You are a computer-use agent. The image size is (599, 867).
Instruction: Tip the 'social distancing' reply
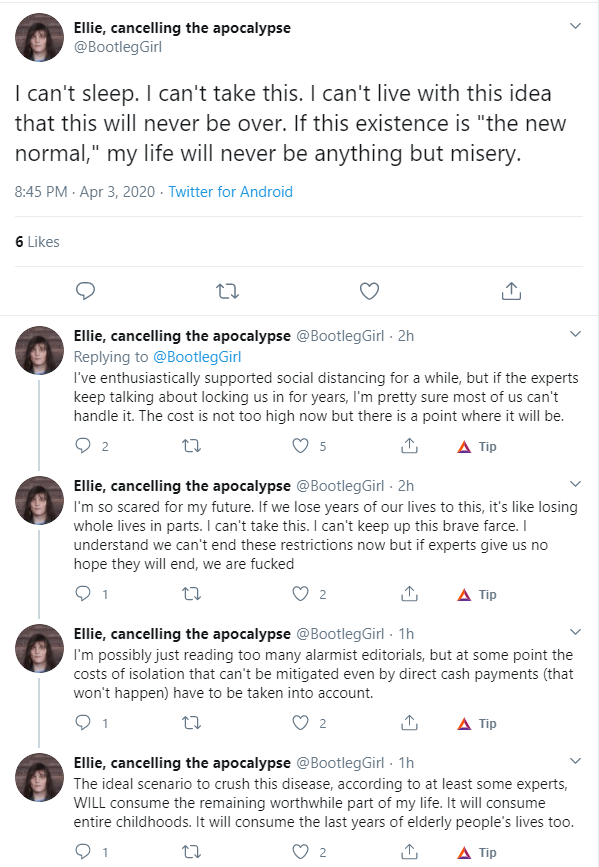point(477,446)
